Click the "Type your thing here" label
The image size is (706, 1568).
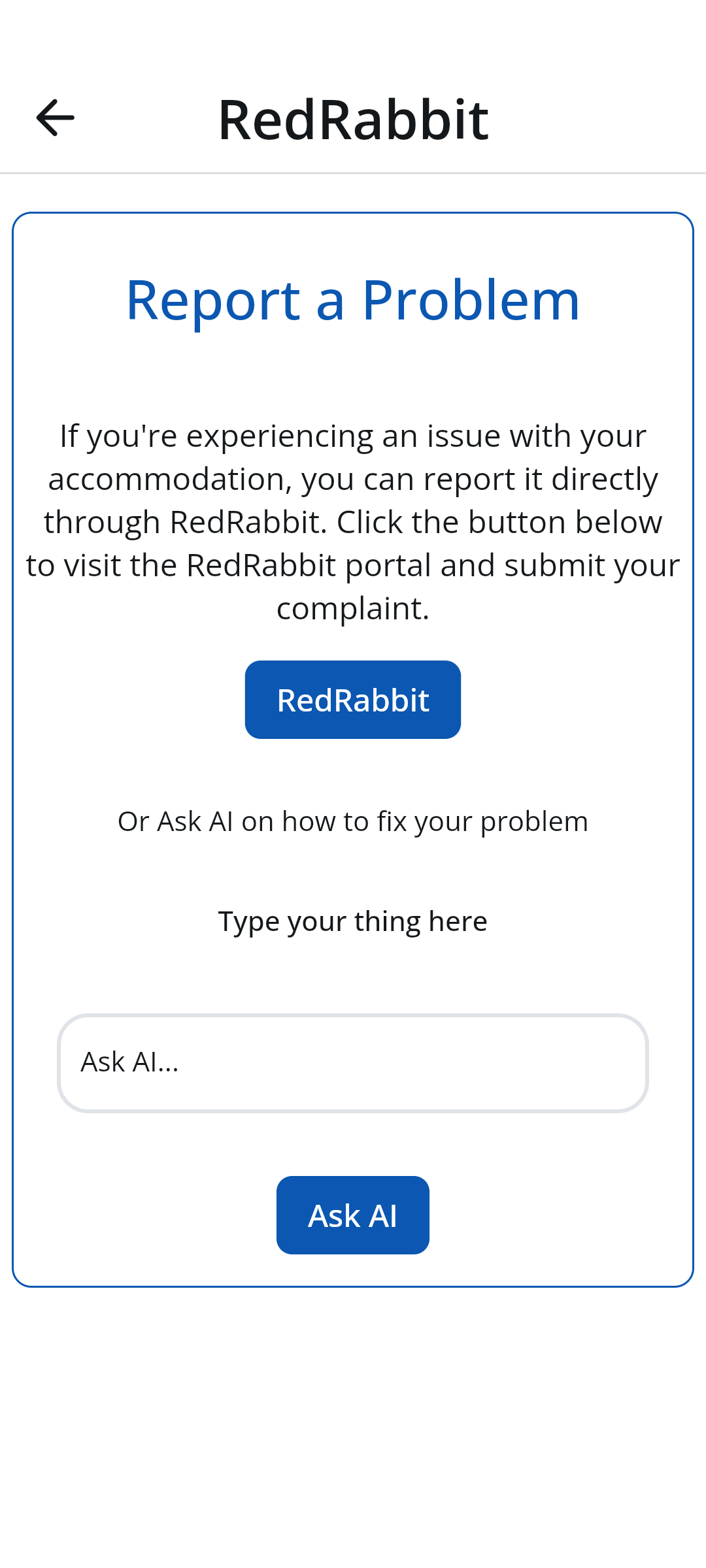coord(353,921)
